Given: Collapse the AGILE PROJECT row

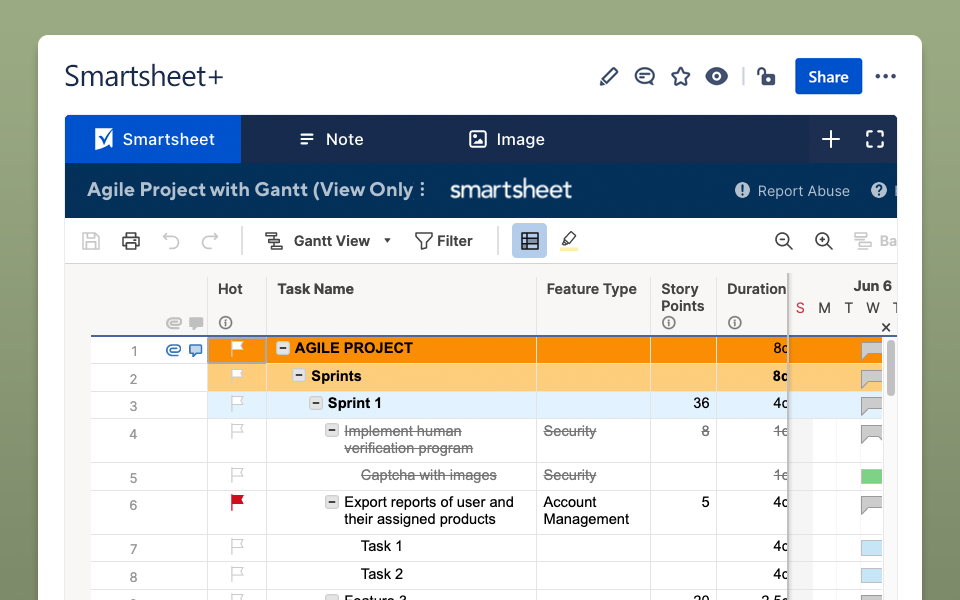Looking at the screenshot, I should pyautogui.click(x=282, y=348).
